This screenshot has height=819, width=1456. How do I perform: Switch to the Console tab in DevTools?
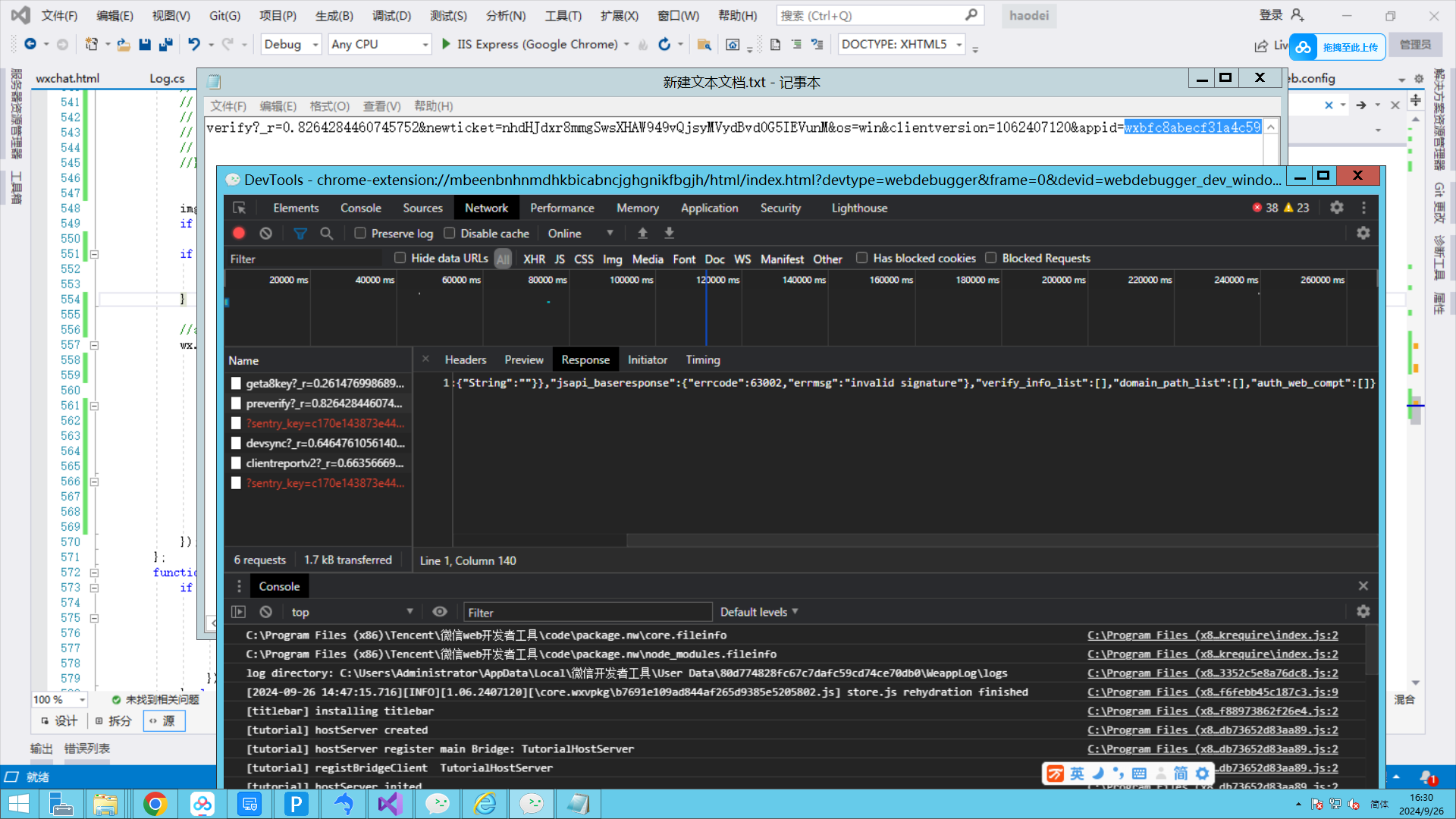point(360,208)
